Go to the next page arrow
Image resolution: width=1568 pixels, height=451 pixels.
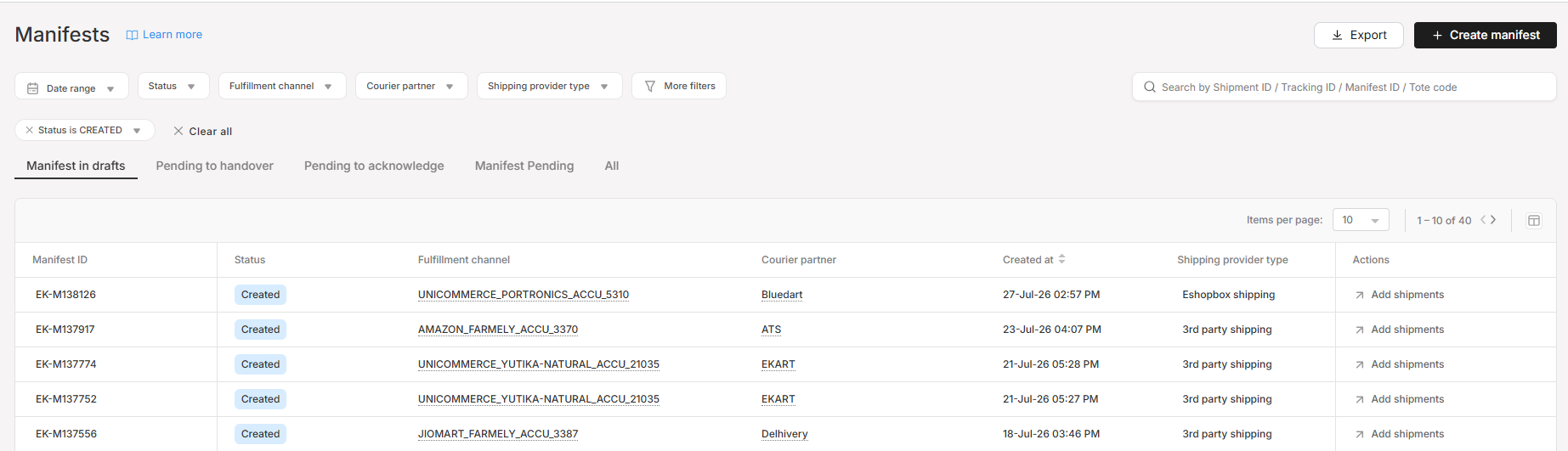[x=1493, y=219]
